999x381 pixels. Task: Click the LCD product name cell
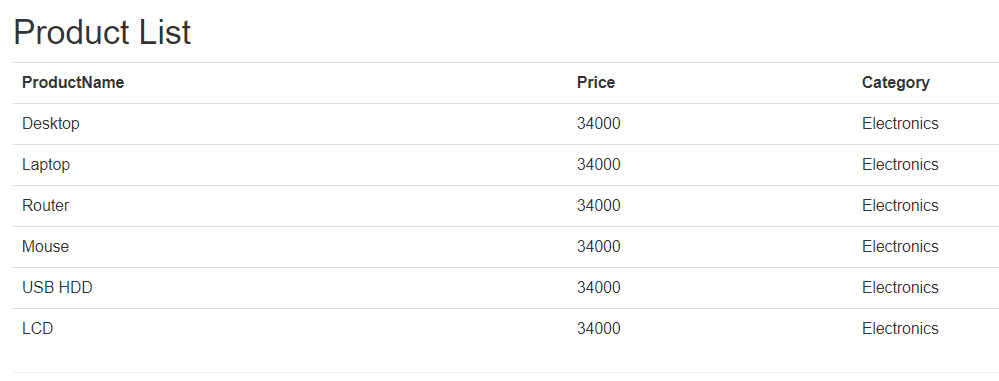pyautogui.click(x=38, y=328)
